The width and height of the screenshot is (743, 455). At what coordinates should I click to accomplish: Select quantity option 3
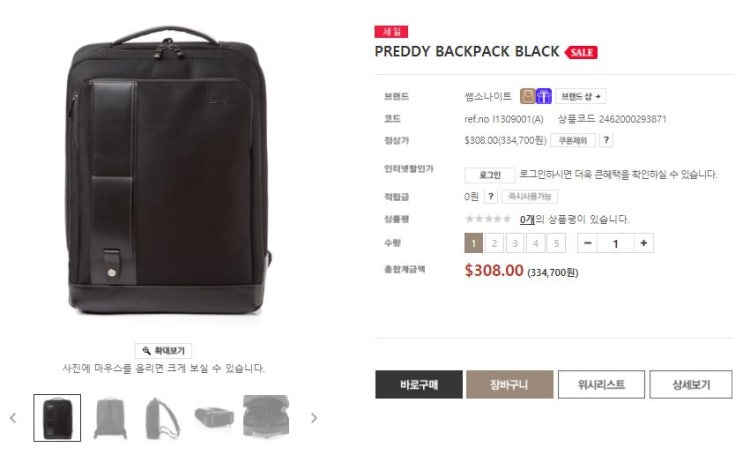[x=515, y=243]
